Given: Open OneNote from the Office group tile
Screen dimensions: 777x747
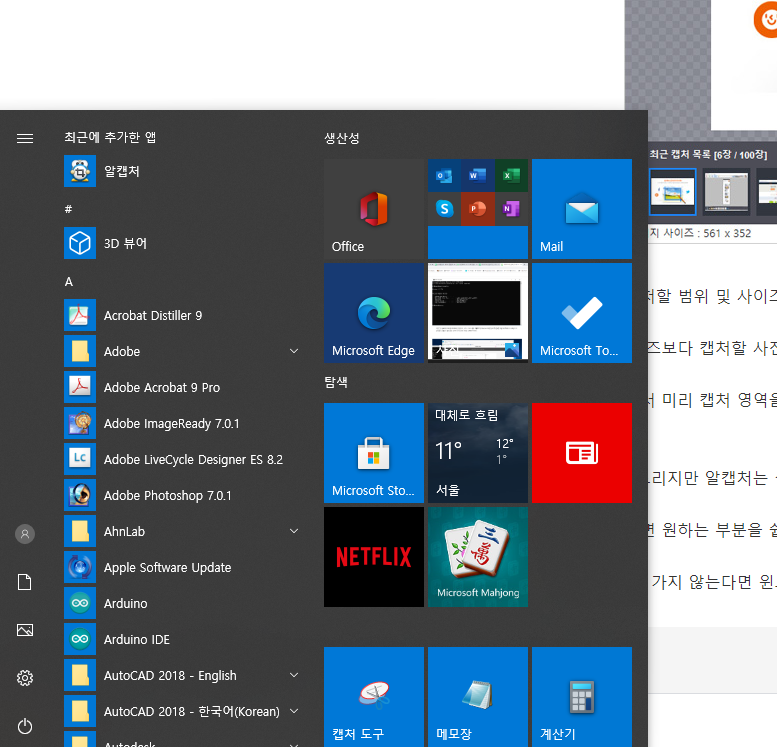Looking at the screenshot, I should click(x=511, y=209).
